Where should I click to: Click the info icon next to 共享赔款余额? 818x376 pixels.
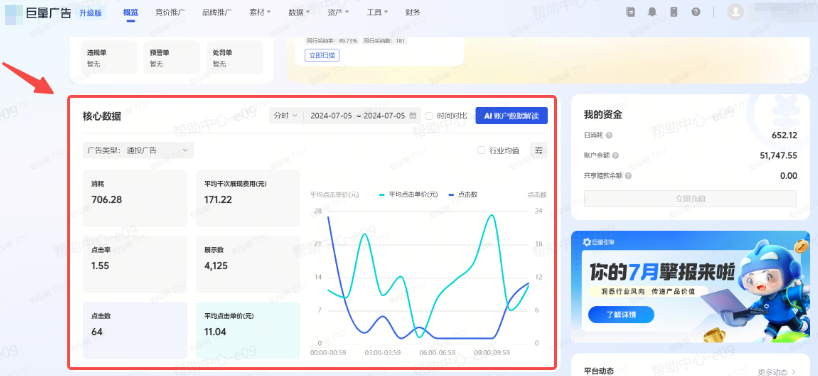pos(628,176)
